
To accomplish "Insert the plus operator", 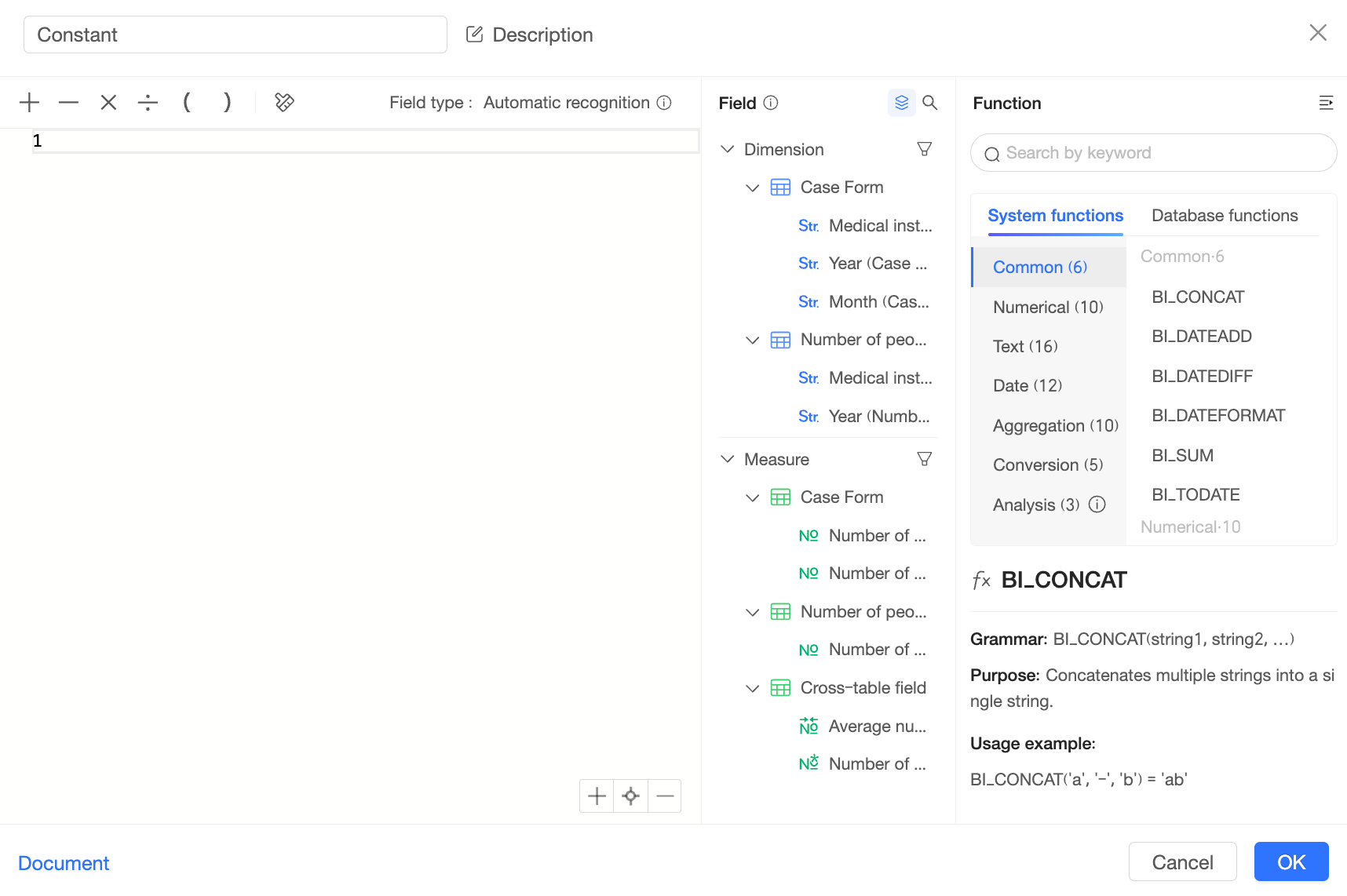I will point(29,102).
